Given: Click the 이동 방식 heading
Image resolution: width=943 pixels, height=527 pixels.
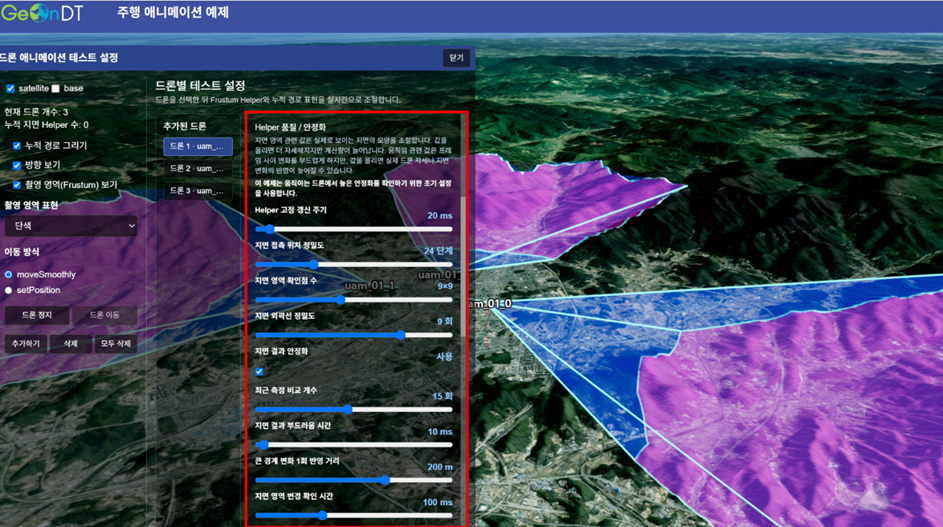Looking at the screenshot, I should point(22,251).
